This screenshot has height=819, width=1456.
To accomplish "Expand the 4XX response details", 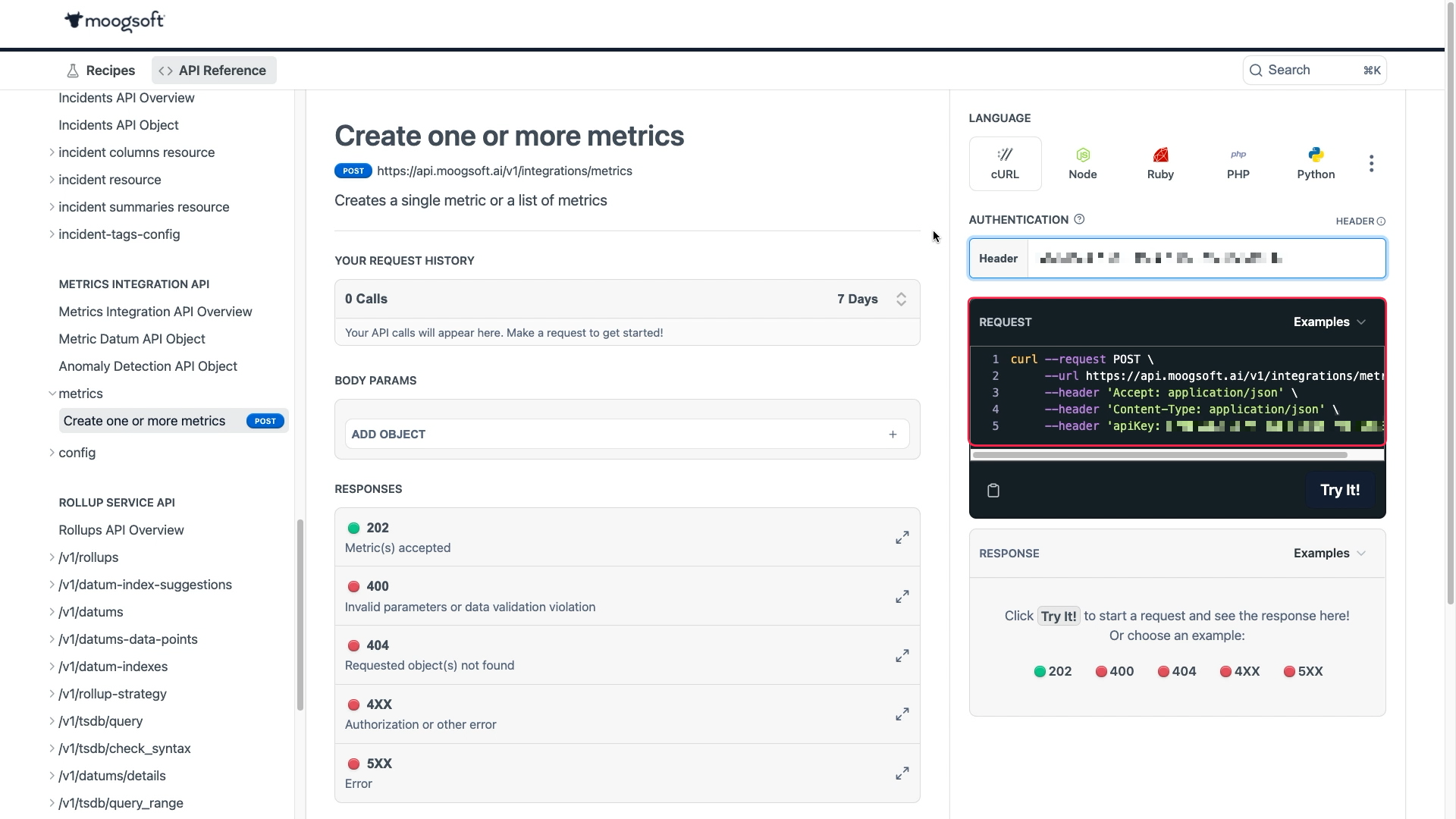I will (x=902, y=714).
